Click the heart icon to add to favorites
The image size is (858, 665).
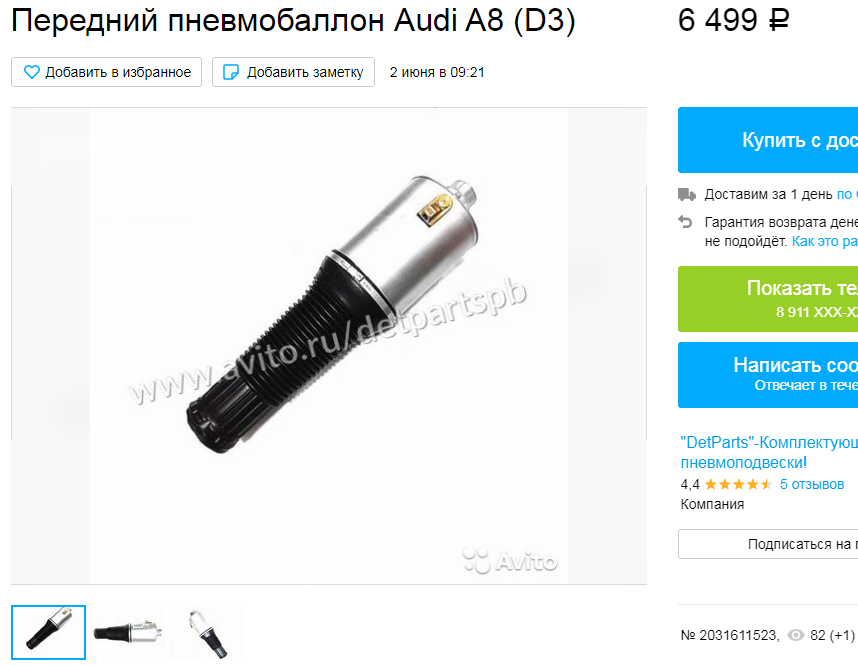coord(32,72)
